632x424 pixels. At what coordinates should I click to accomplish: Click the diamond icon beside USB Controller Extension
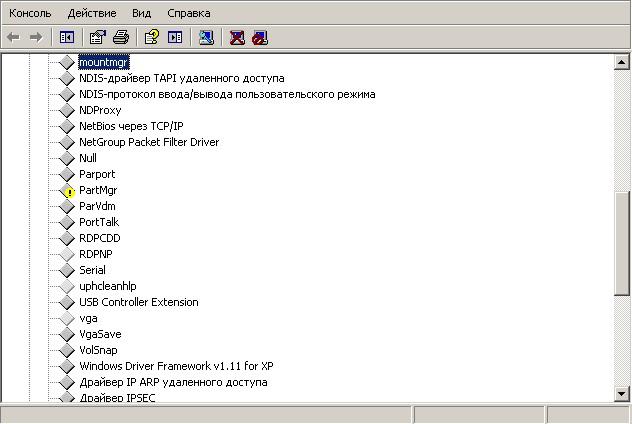click(67, 302)
